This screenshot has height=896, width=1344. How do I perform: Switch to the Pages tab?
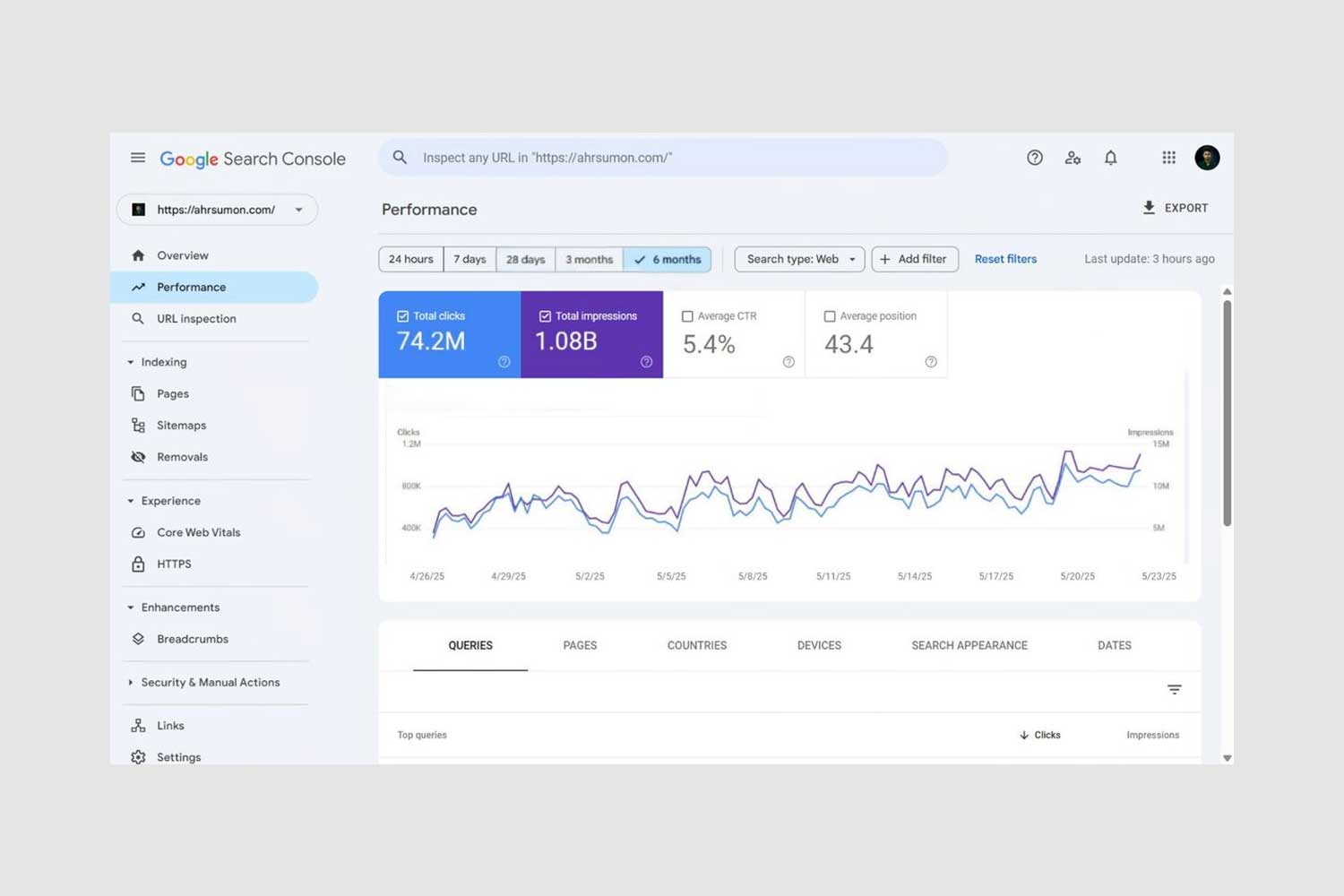pyautogui.click(x=580, y=645)
